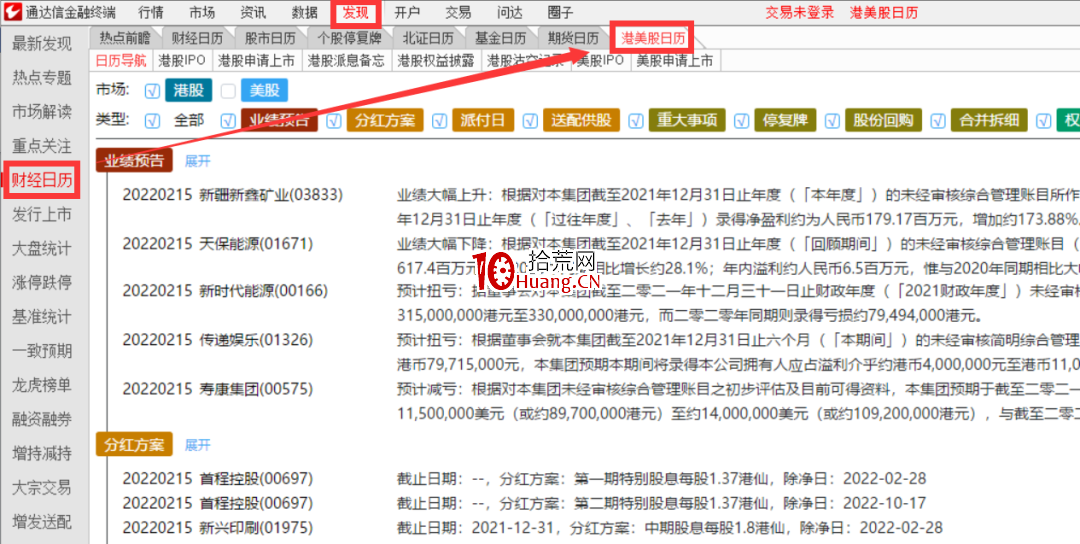
Task: Select the 港股申请上市 sub-tab
Action: point(256,61)
